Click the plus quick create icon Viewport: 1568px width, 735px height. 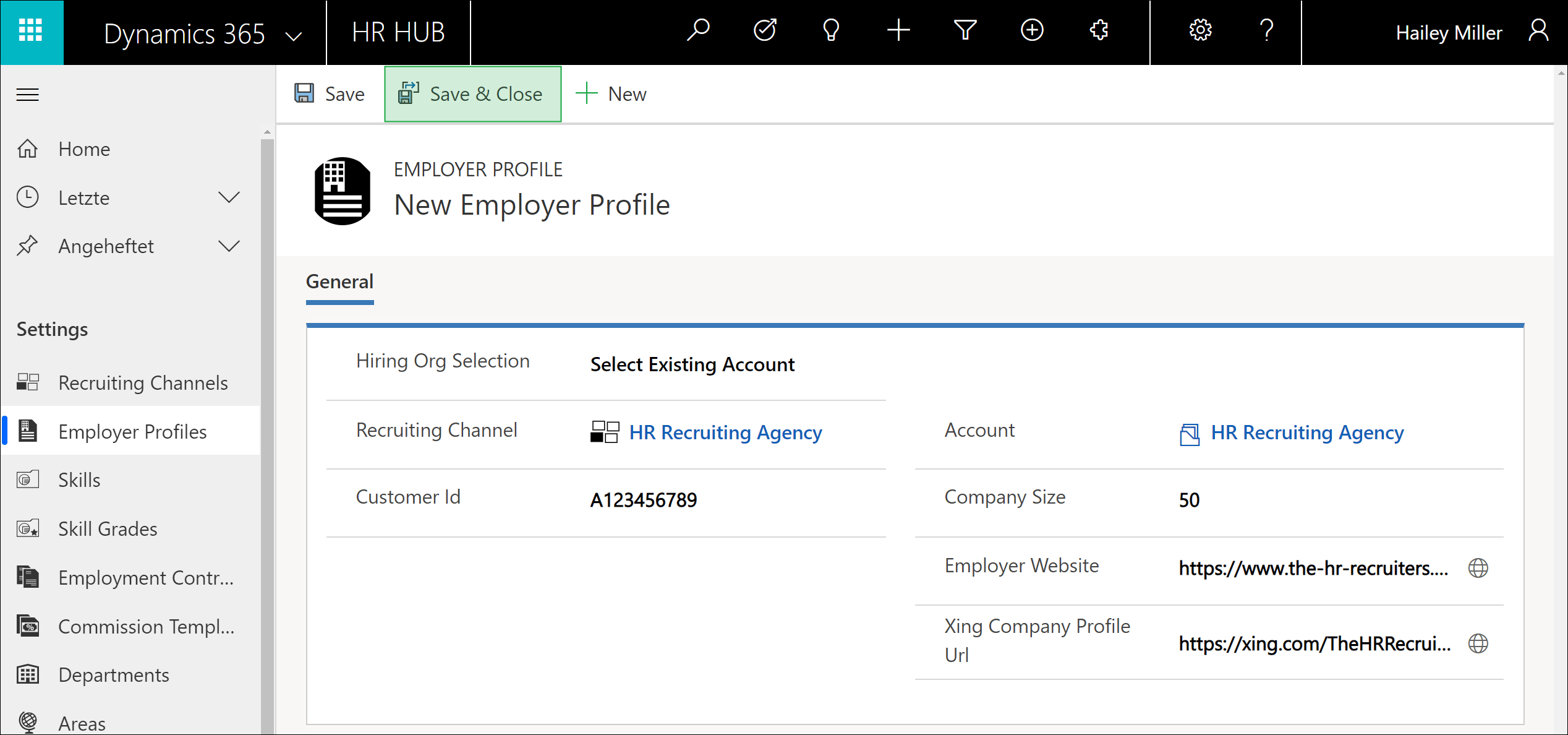898,30
